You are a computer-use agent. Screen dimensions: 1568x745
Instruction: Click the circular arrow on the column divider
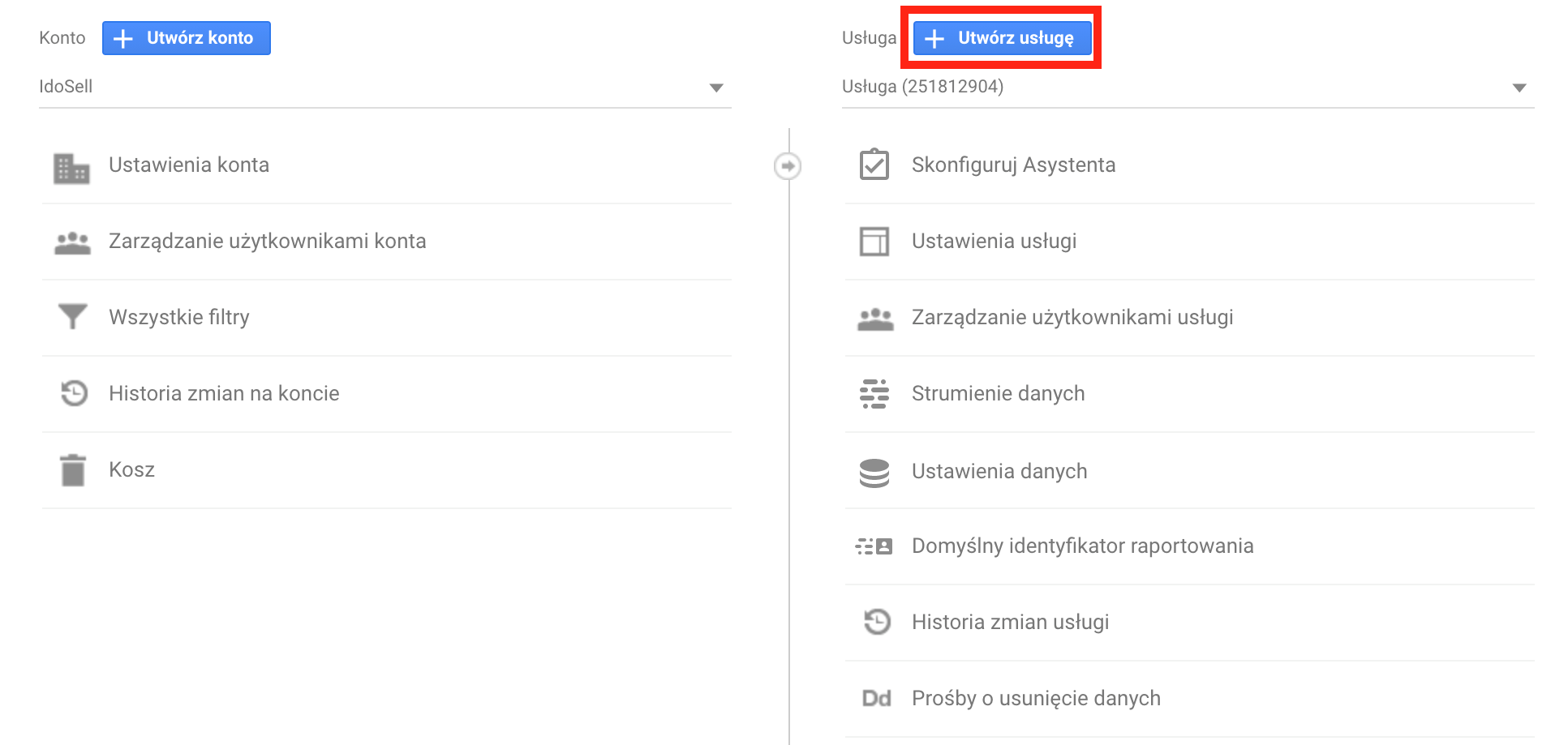coord(787,166)
